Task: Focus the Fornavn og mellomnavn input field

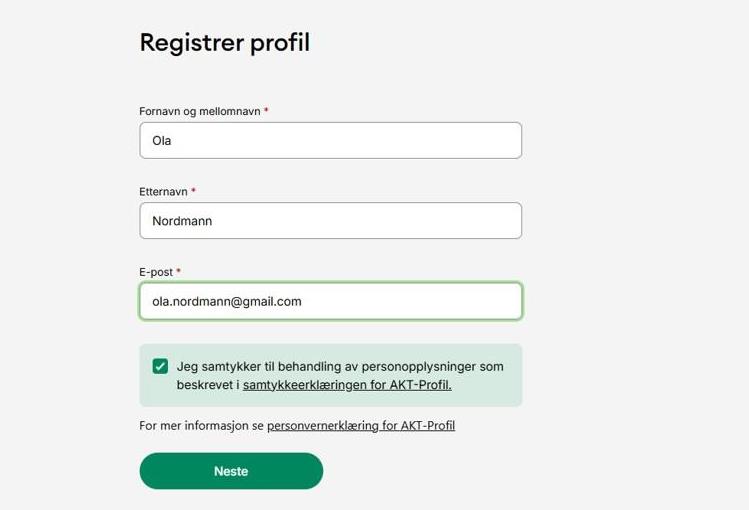Action: point(330,140)
